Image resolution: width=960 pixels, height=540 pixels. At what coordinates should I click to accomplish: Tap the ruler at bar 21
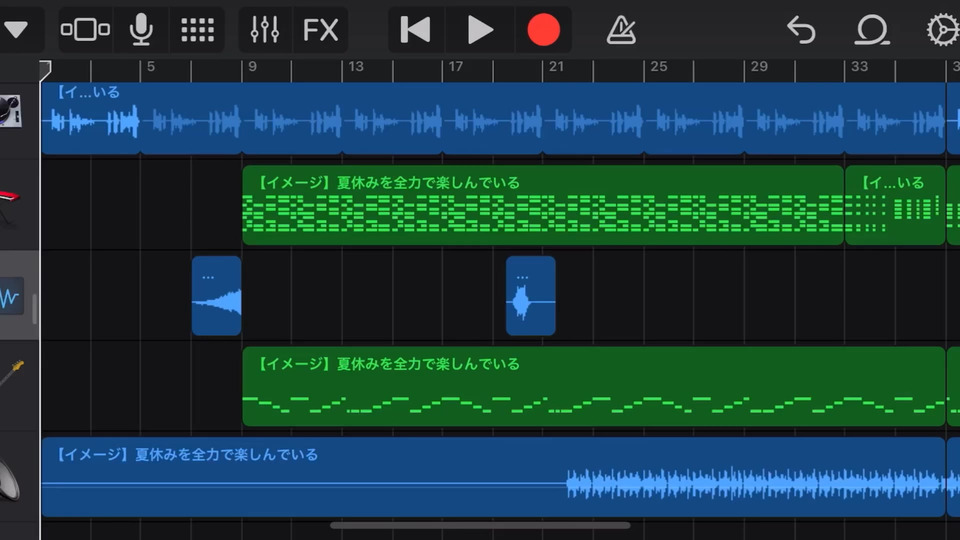[x=556, y=67]
